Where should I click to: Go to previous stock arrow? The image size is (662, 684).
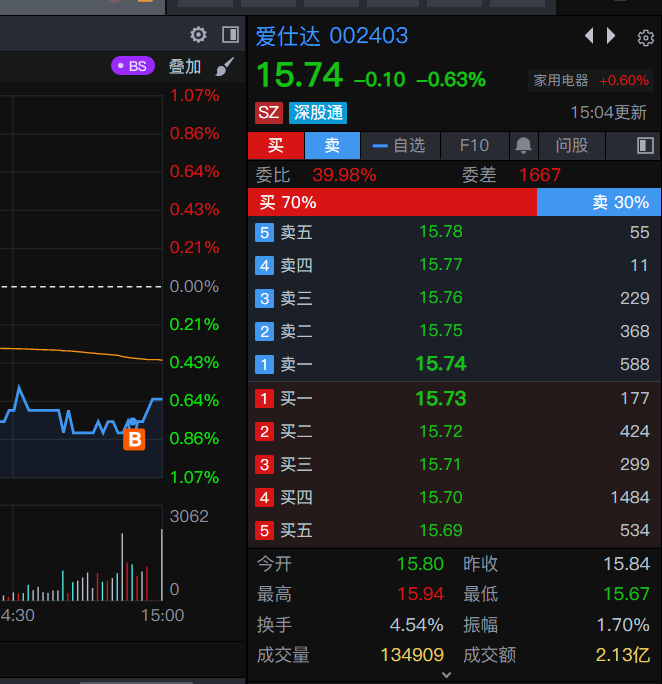589,36
